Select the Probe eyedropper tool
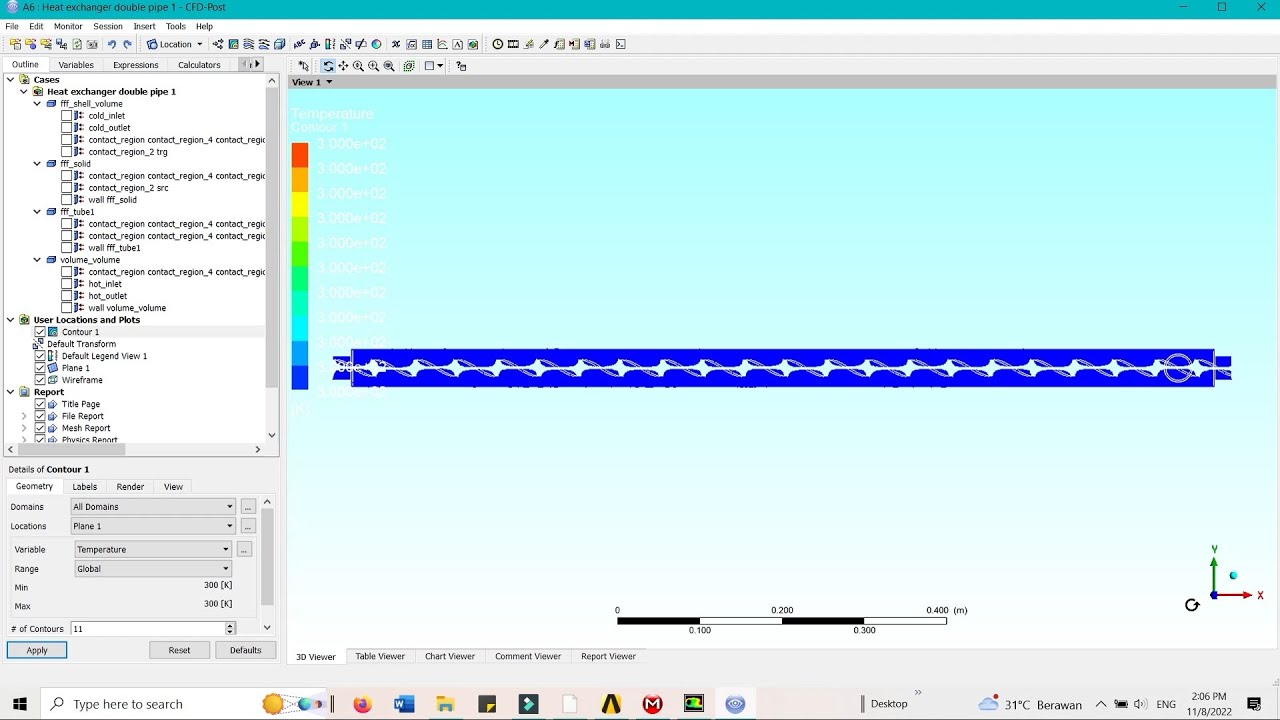 pyautogui.click(x=544, y=44)
